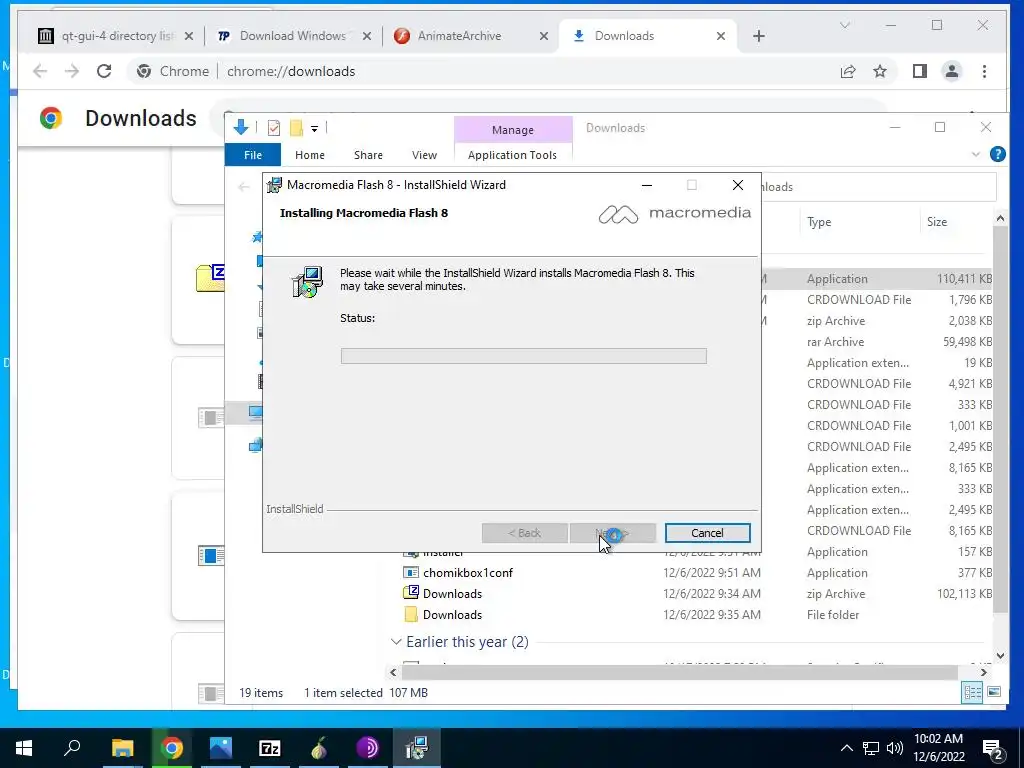The width and height of the screenshot is (1024, 768).
Task: Switch to the Share ribbon tab
Action: (368, 155)
